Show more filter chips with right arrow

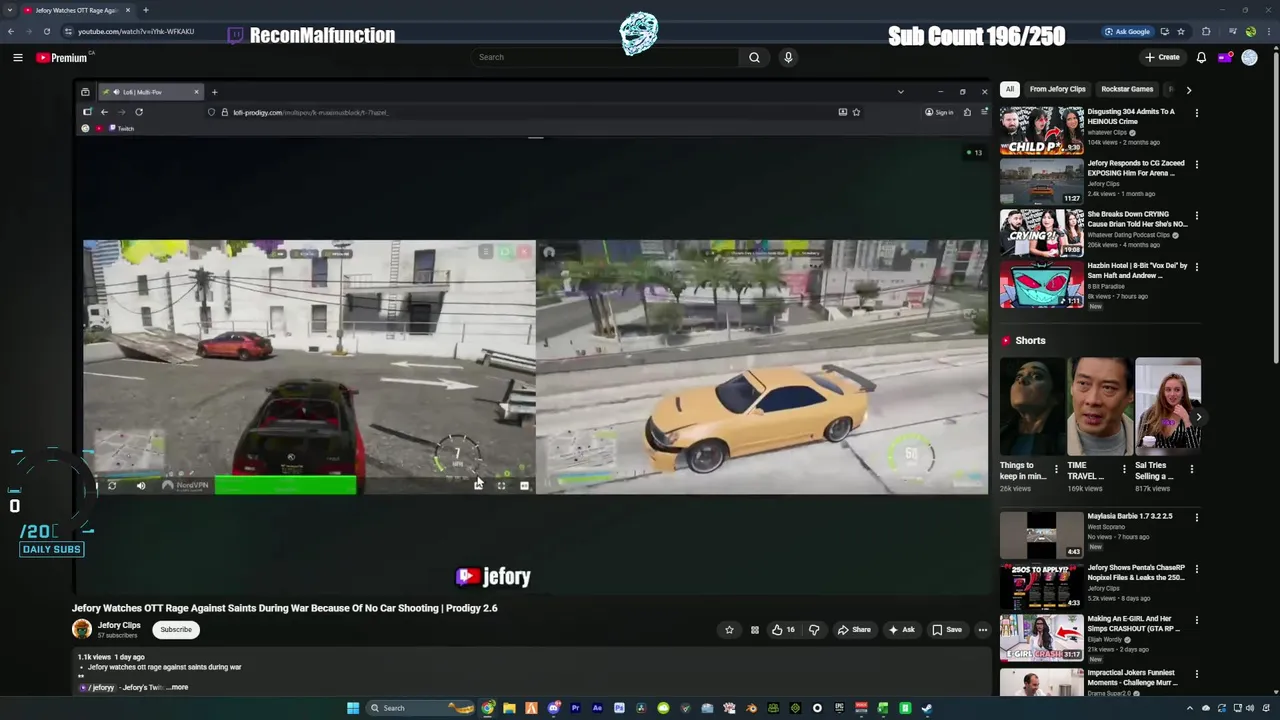click(1188, 90)
